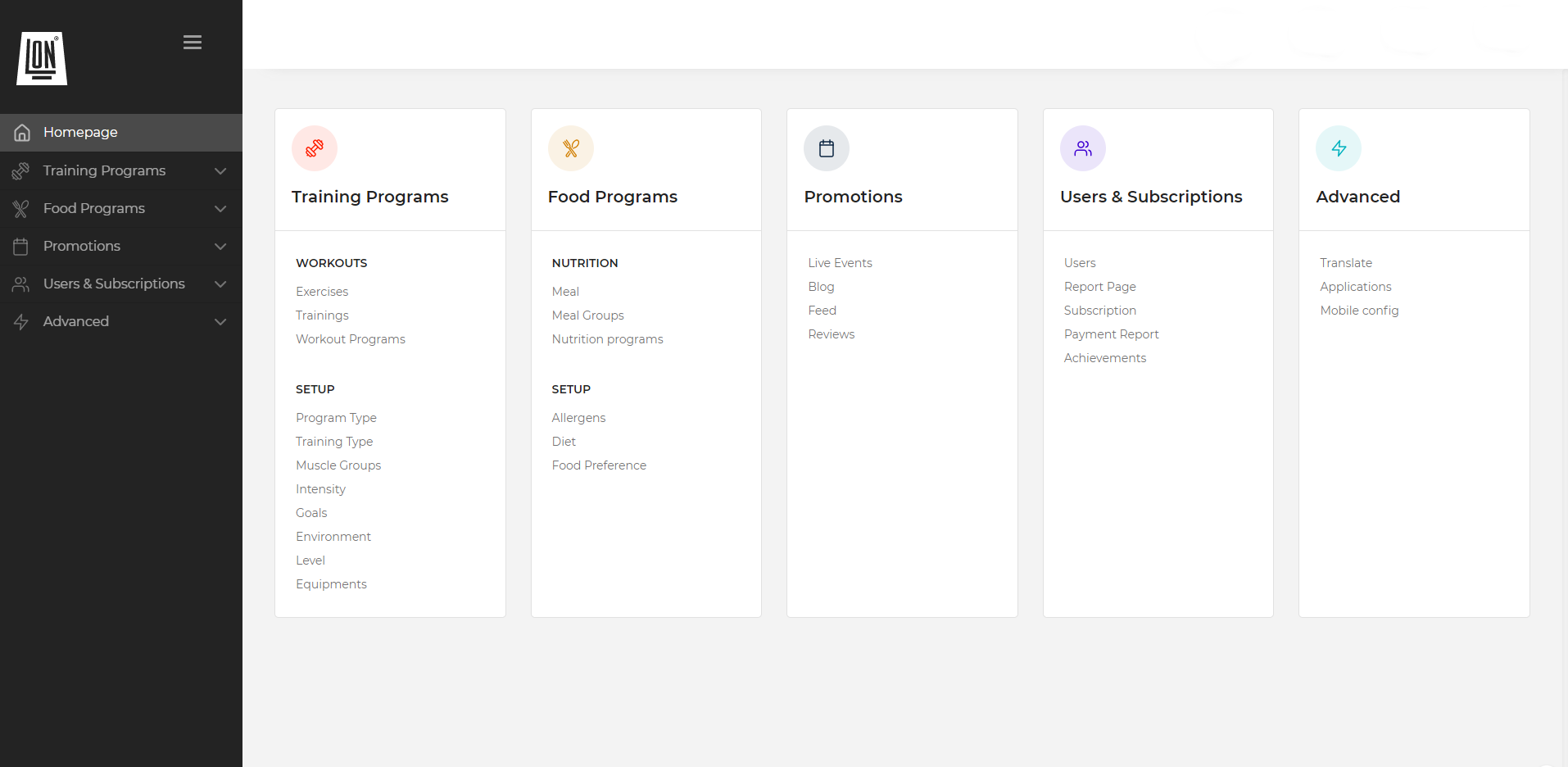Click the purple users icon on the Users card
The image size is (1568, 767).
click(x=1083, y=148)
